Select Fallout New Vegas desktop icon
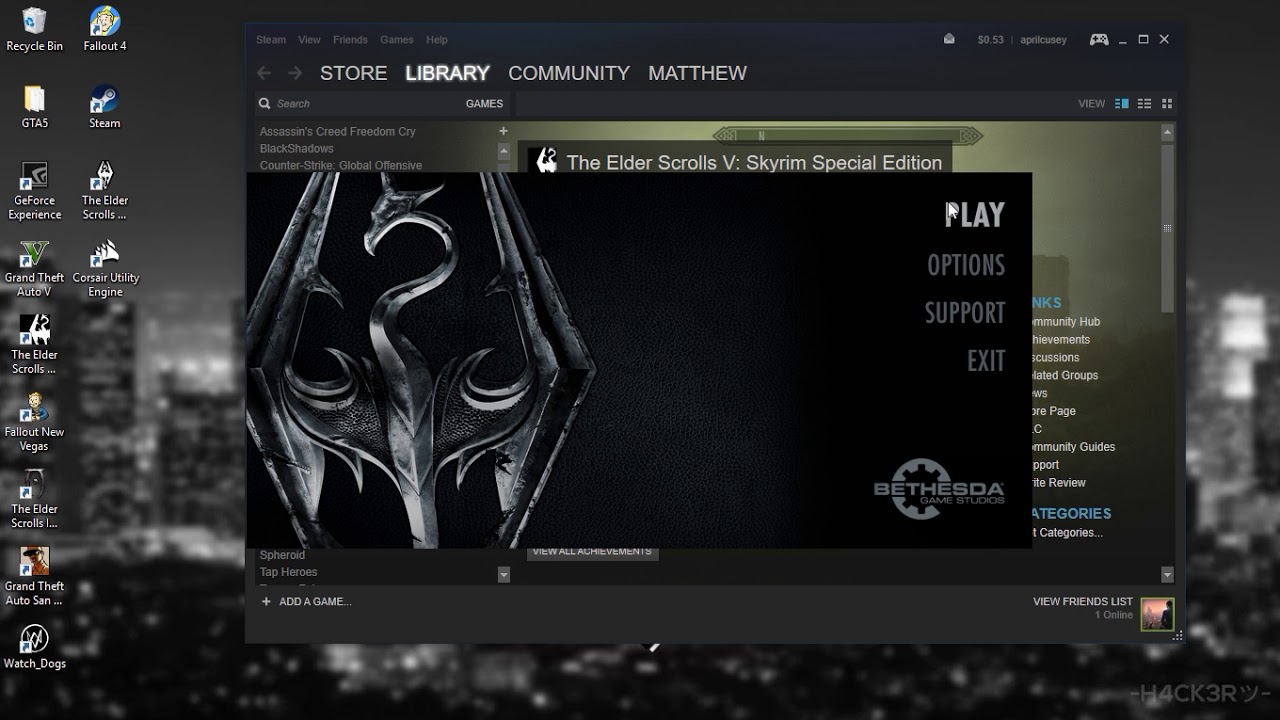This screenshot has height=720, width=1280. [x=34, y=422]
